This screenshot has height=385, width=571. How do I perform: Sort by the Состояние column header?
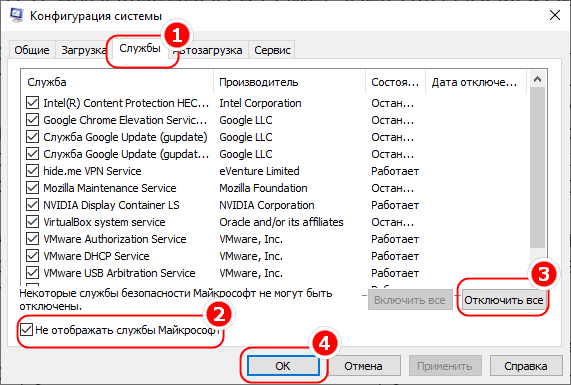(x=395, y=82)
